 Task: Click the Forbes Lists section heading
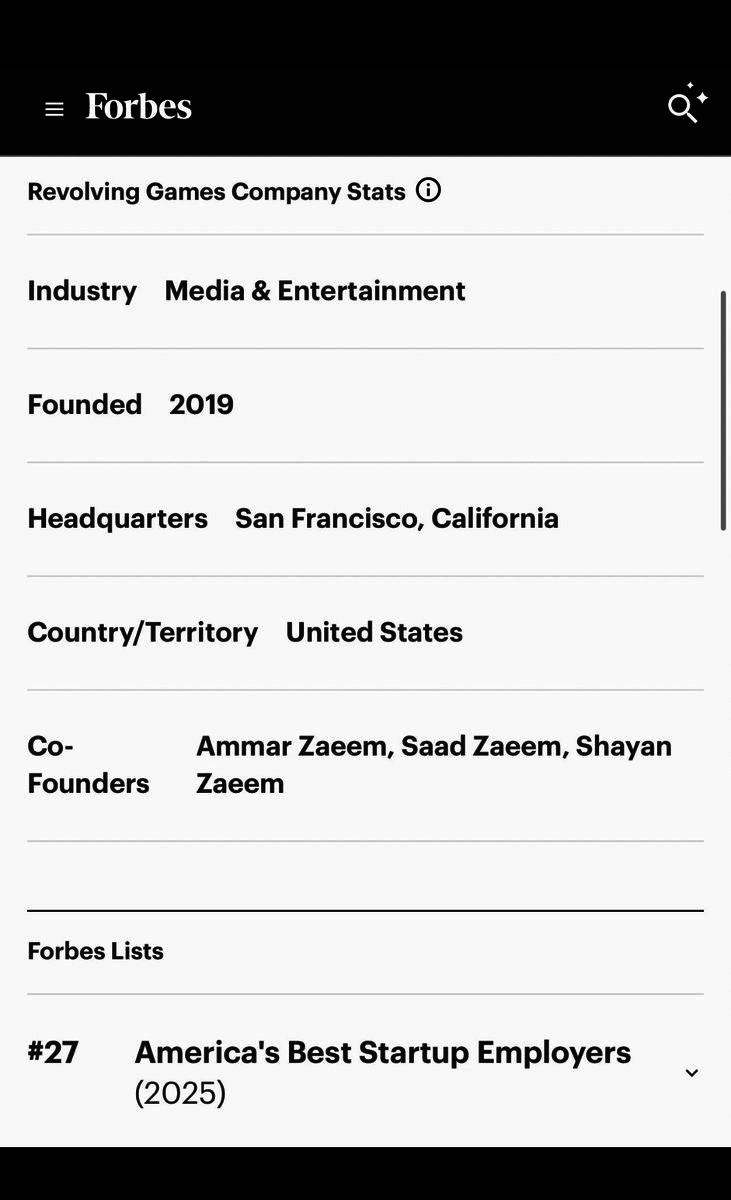[x=96, y=951]
